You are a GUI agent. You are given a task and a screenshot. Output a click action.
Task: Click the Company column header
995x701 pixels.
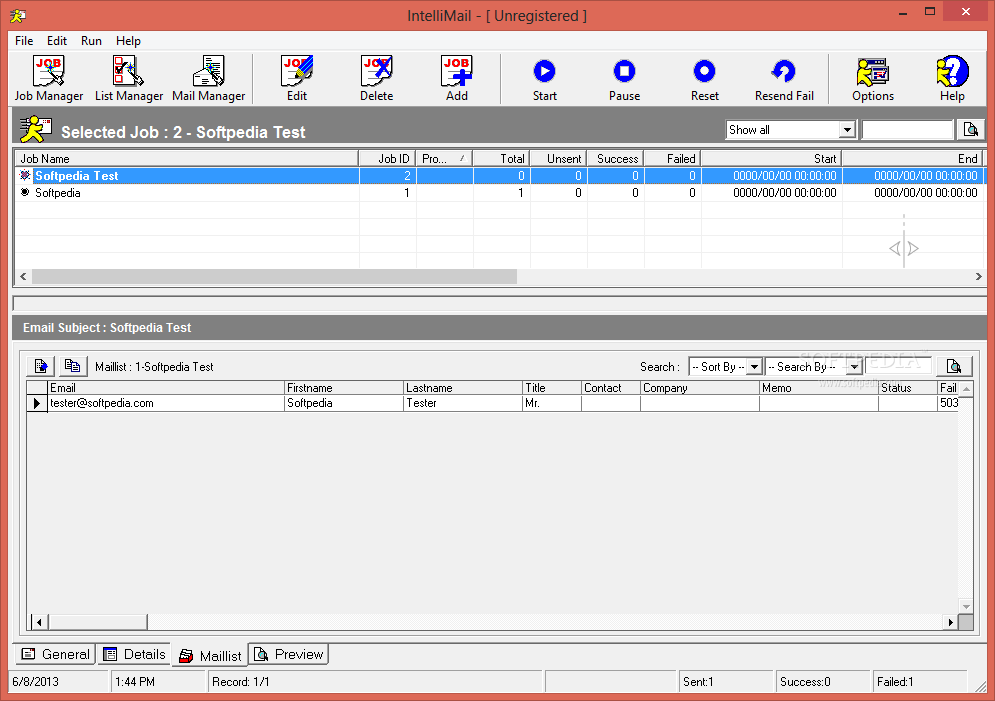click(x=700, y=388)
